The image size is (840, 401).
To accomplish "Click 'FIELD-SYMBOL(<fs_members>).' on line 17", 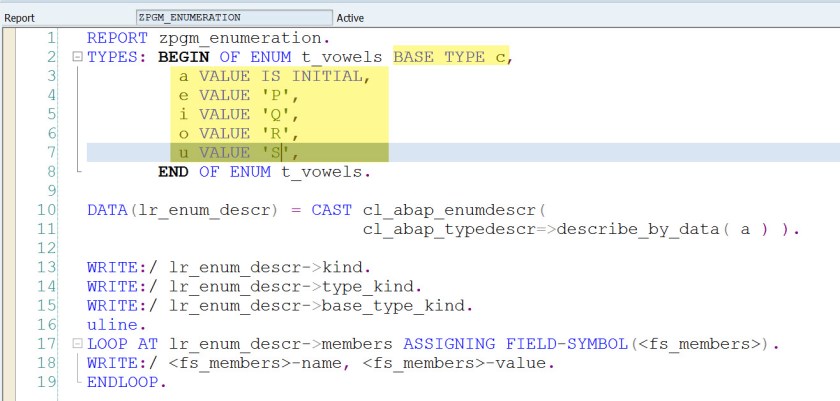I will [642, 344].
